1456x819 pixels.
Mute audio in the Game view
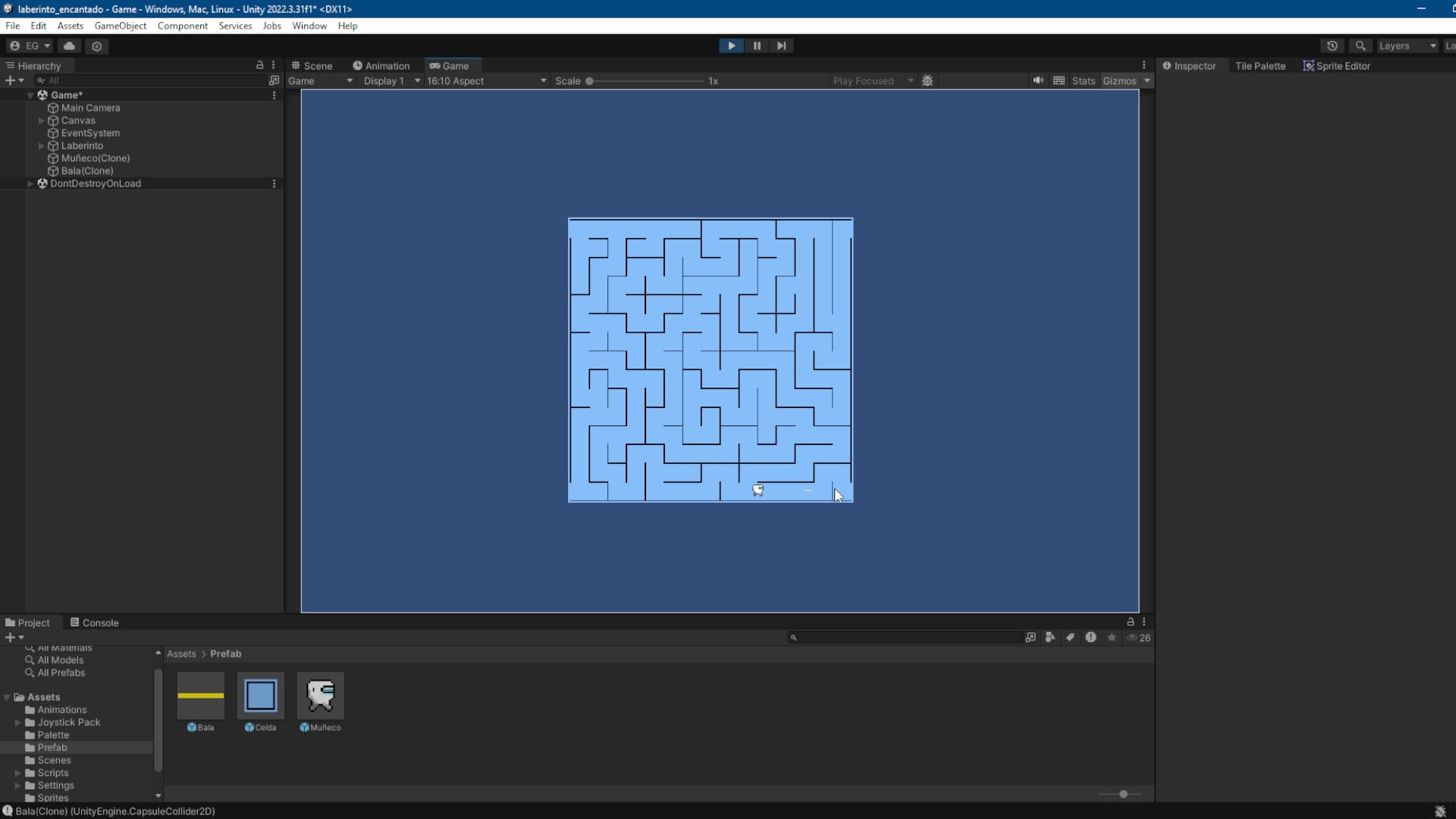[x=1039, y=80]
